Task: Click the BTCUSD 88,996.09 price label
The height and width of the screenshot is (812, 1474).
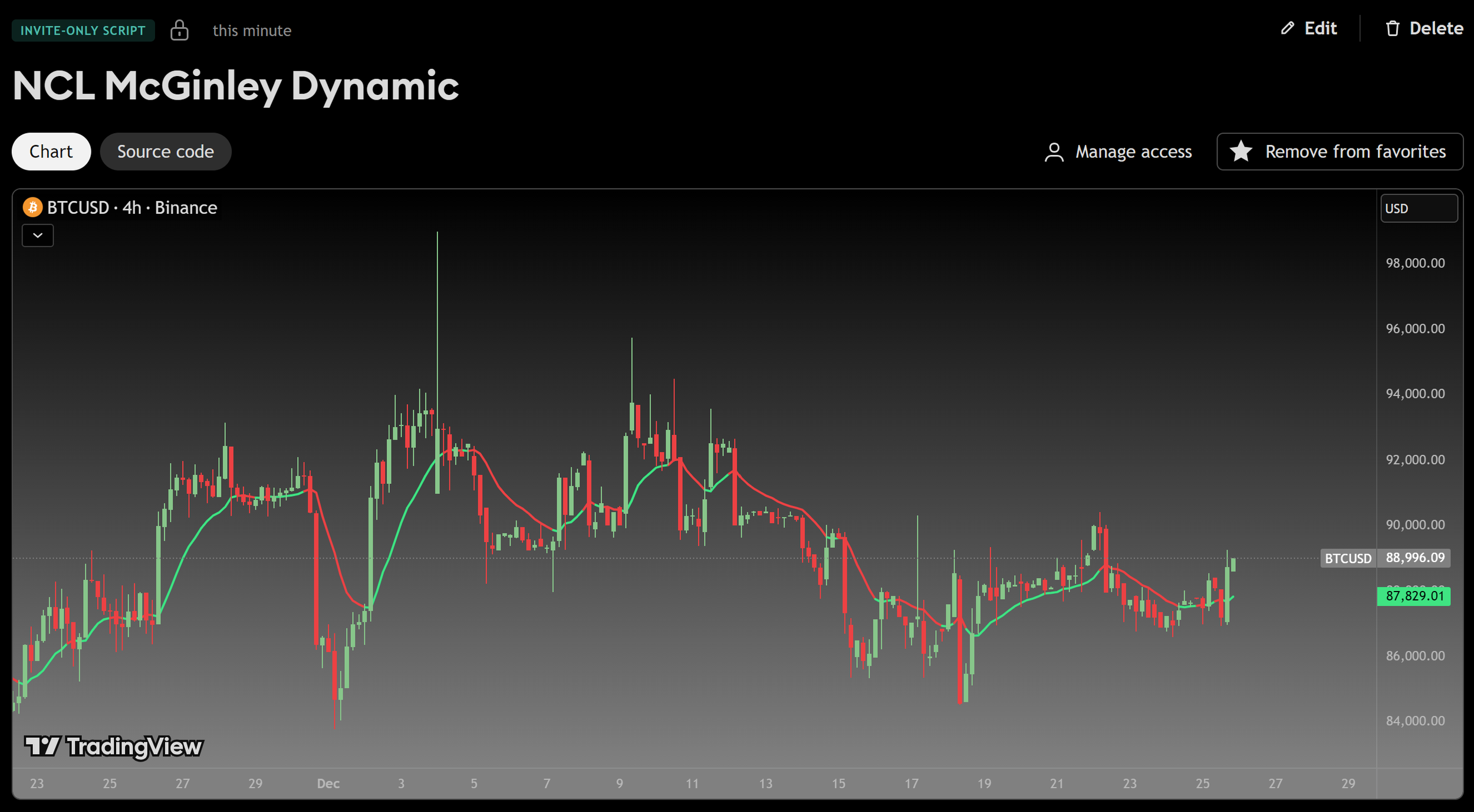Action: pyautogui.click(x=1414, y=557)
